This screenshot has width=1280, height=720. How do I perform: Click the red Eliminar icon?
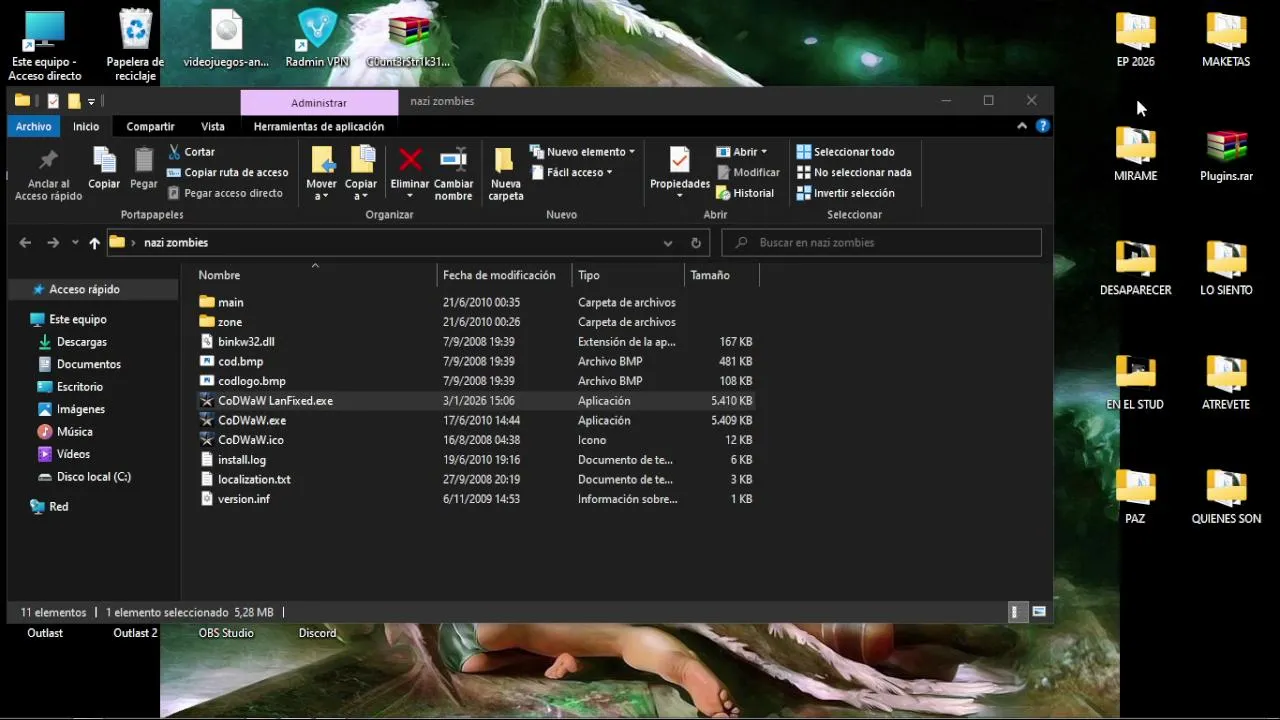click(410, 160)
